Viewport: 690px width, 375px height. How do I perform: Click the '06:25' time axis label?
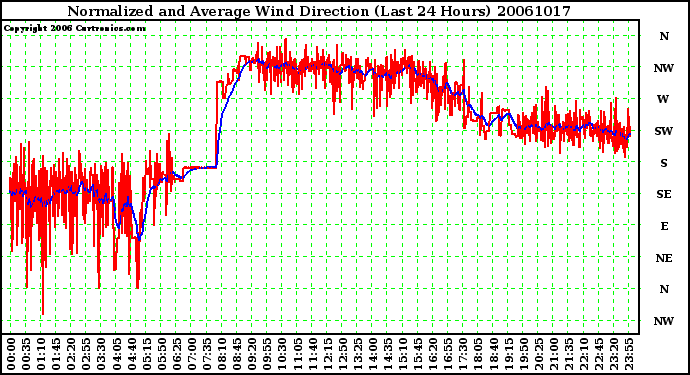coord(176,354)
